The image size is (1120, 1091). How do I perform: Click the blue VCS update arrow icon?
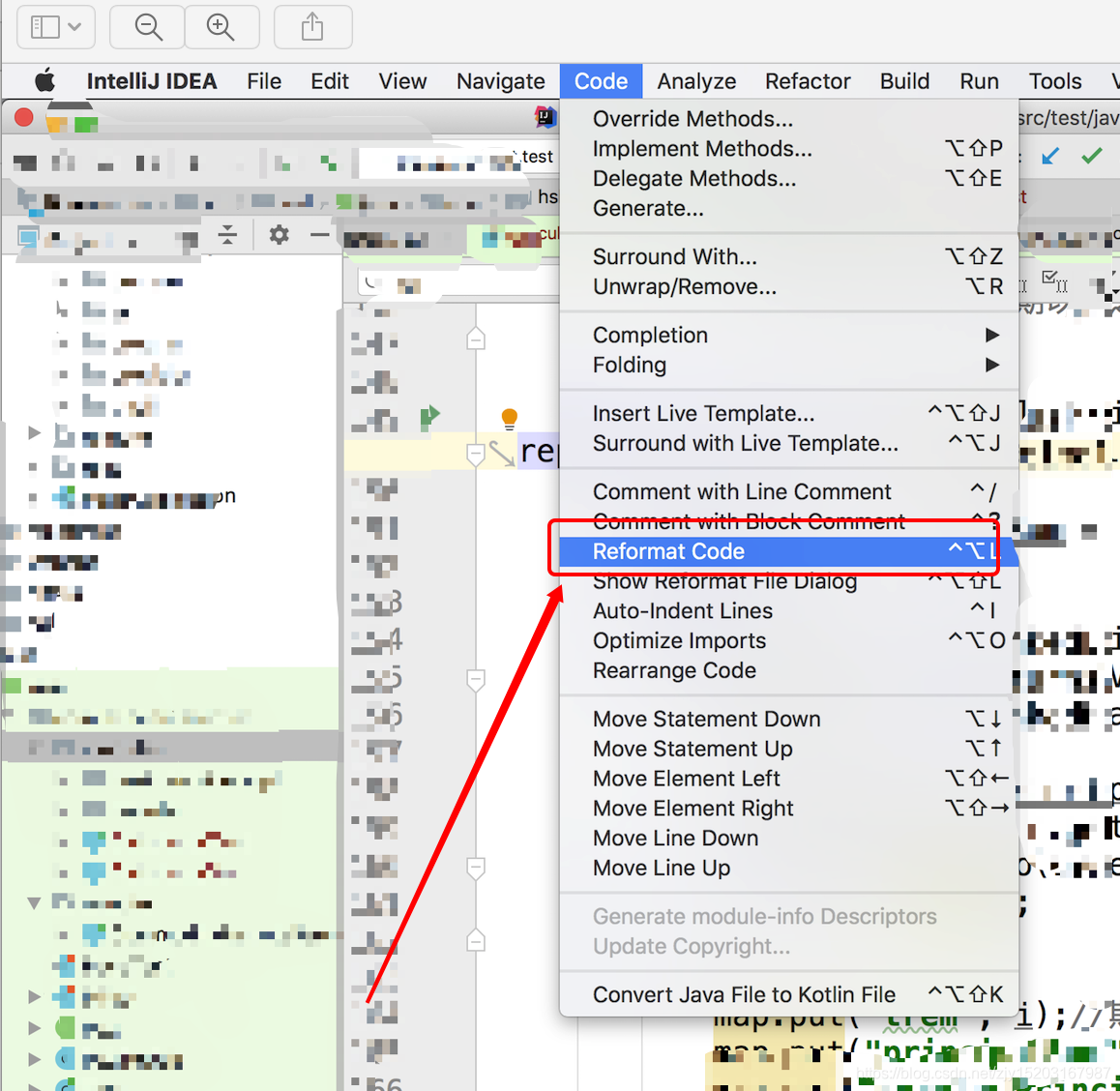[1050, 156]
